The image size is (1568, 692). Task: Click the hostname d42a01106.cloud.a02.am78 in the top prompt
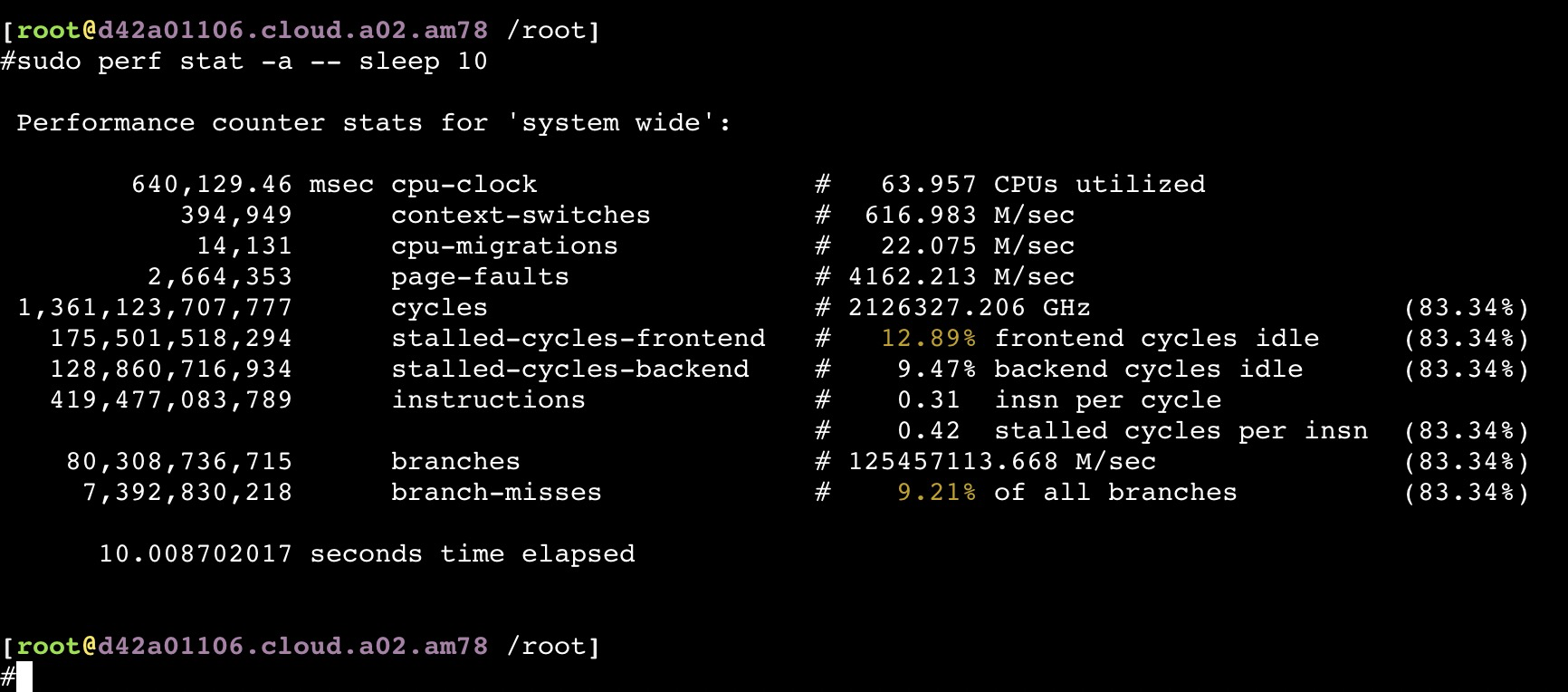pyautogui.click(x=292, y=31)
